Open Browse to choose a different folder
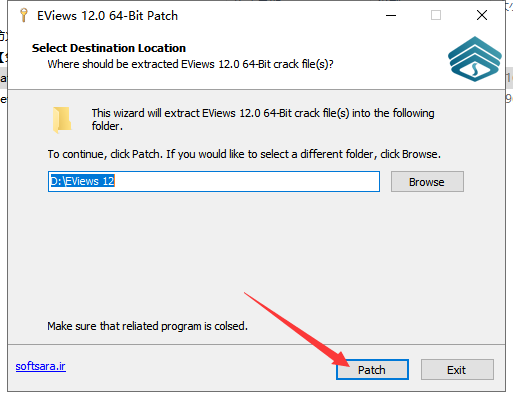Screen dimensions: 513x399 pyautogui.click(x=427, y=182)
